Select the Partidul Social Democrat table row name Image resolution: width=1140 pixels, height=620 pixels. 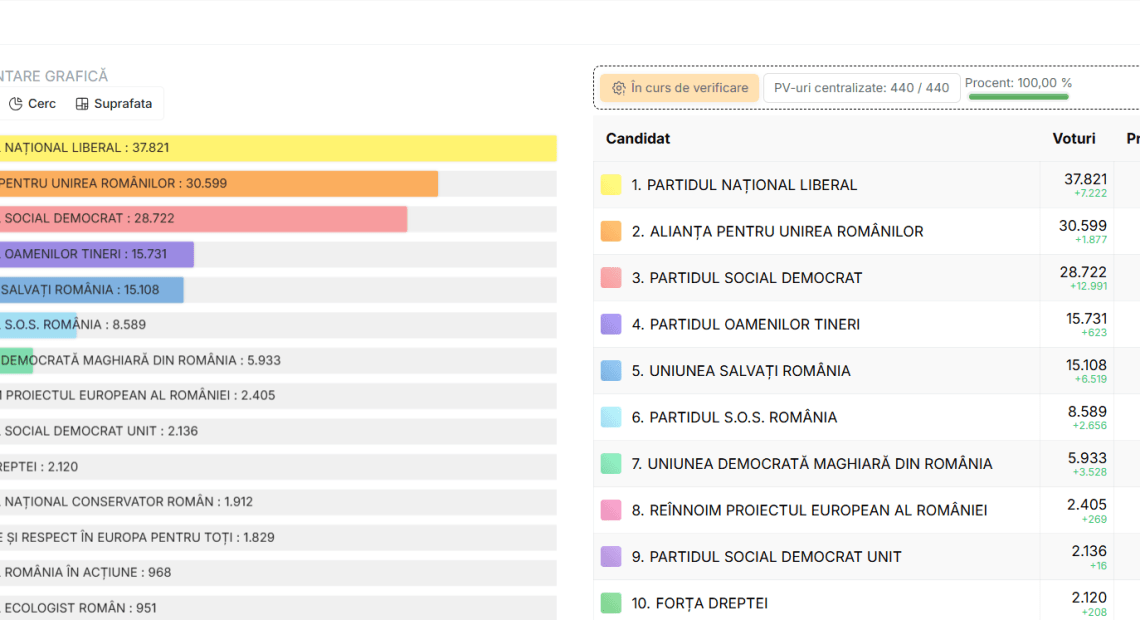[755, 278]
